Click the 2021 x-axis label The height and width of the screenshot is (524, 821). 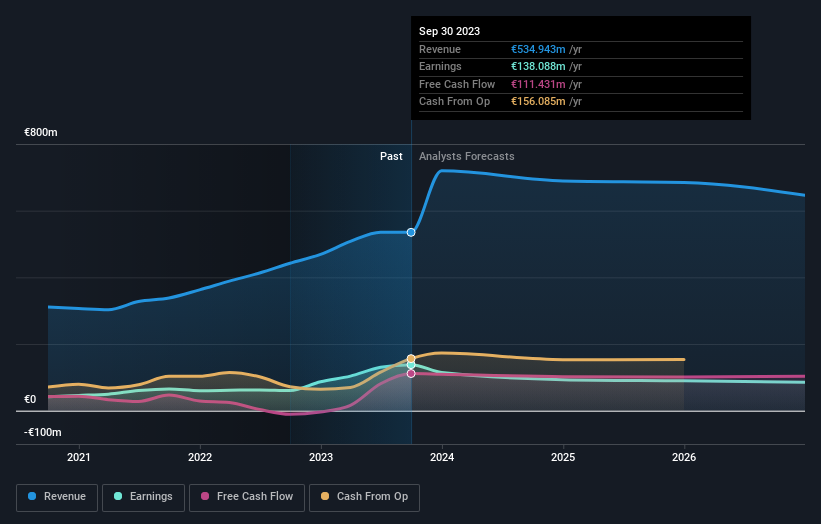click(79, 457)
